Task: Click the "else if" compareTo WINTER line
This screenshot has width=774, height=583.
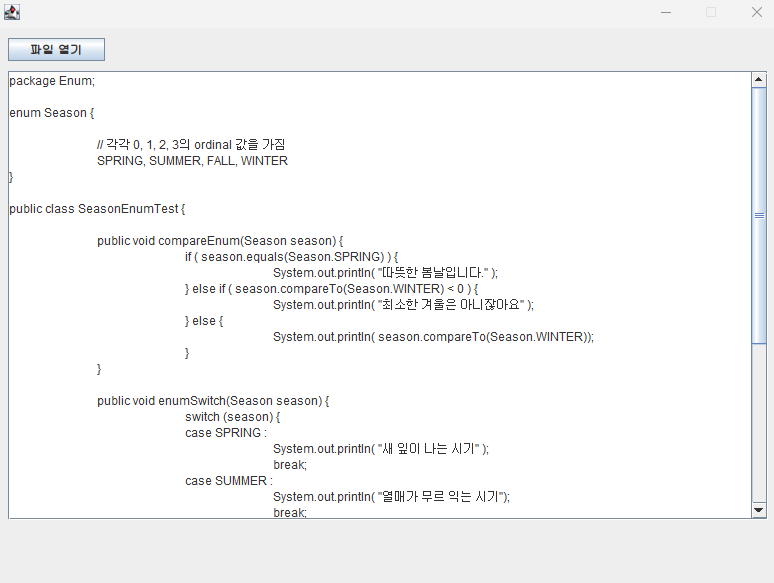Action: [331, 289]
